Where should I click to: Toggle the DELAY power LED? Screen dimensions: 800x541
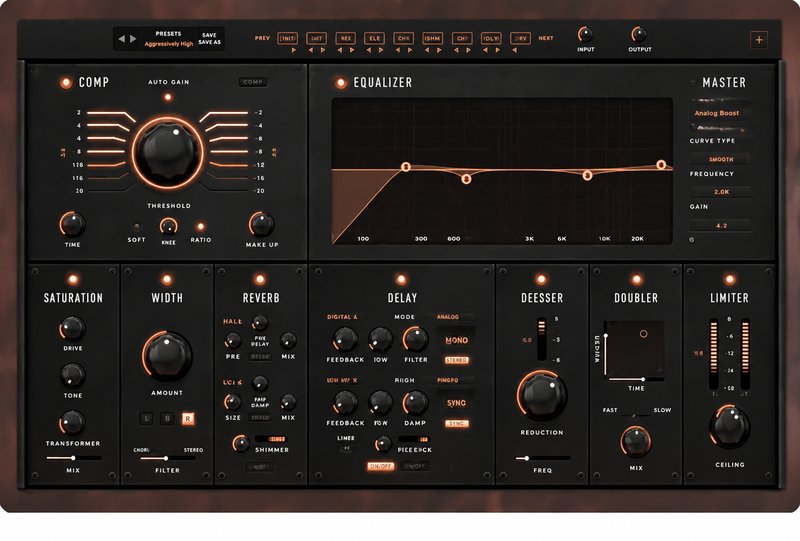[x=401, y=279]
